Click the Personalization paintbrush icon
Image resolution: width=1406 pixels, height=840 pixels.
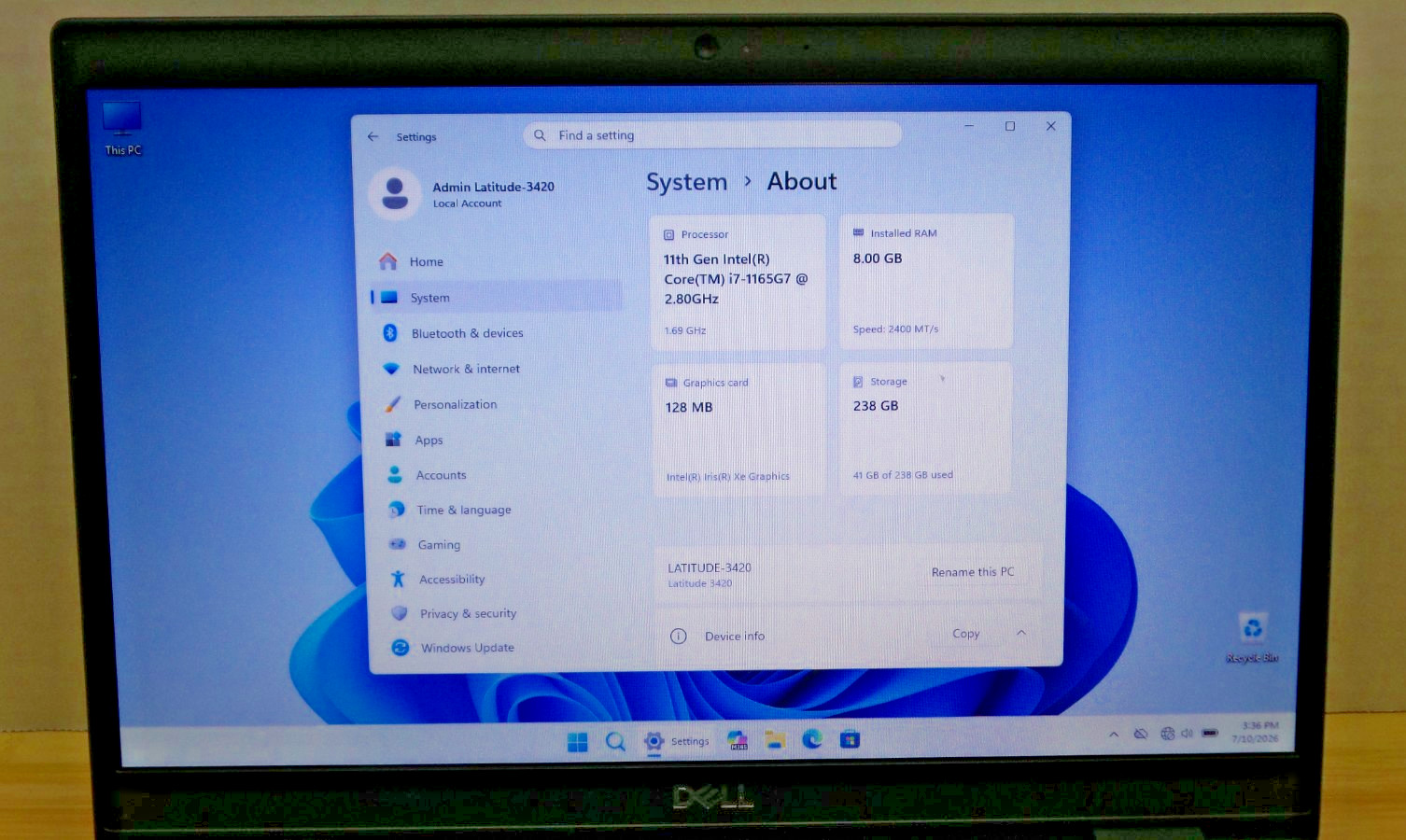click(393, 404)
